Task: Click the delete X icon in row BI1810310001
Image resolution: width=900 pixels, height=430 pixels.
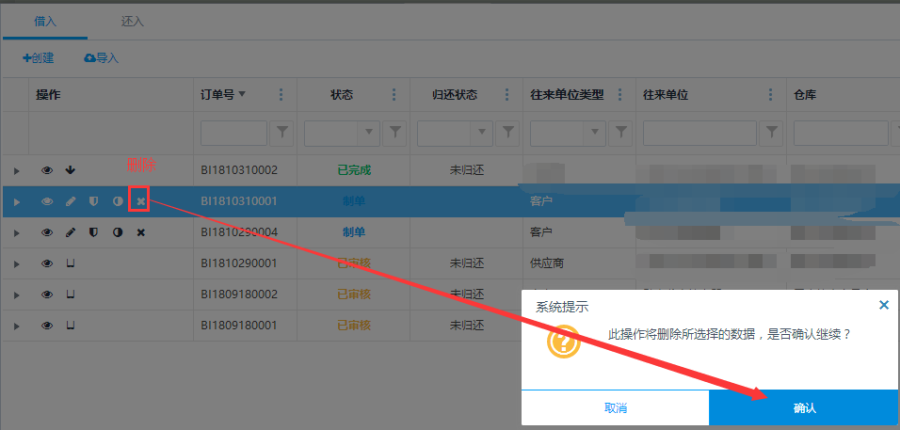Action: coord(141,201)
